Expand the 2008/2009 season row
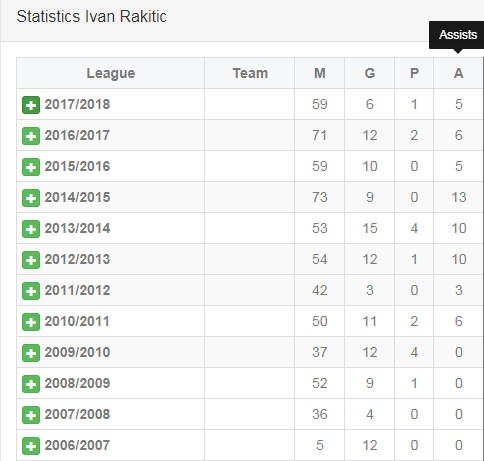The image size is (484, 461). (x=31, y=384)
